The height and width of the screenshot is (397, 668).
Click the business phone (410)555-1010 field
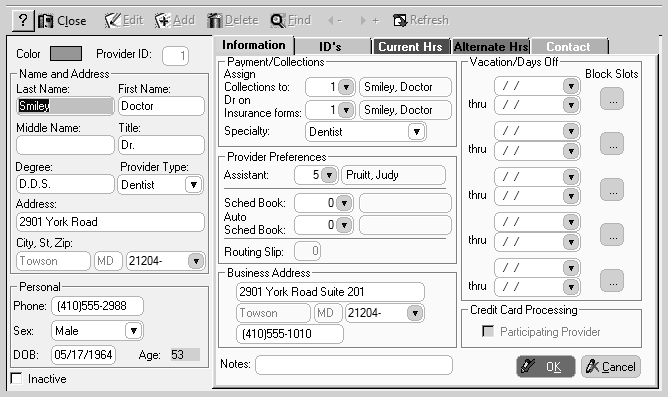coord(290,334)
